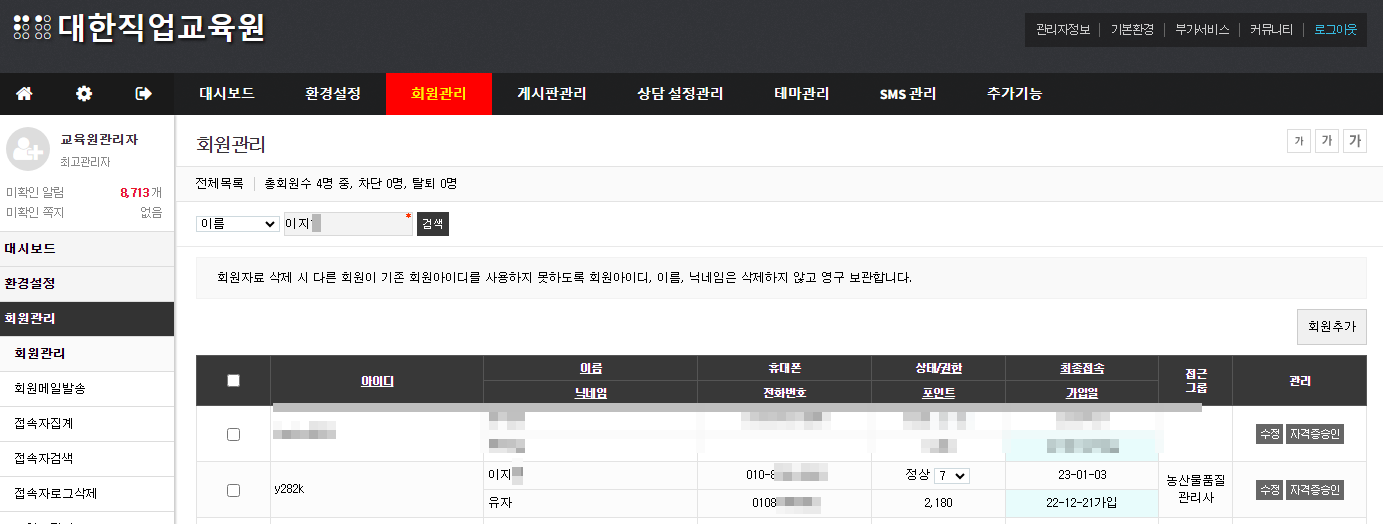Click the 대한직업교육원 logo
This screenshot has width=1383, height=524.
coord(139,27)
